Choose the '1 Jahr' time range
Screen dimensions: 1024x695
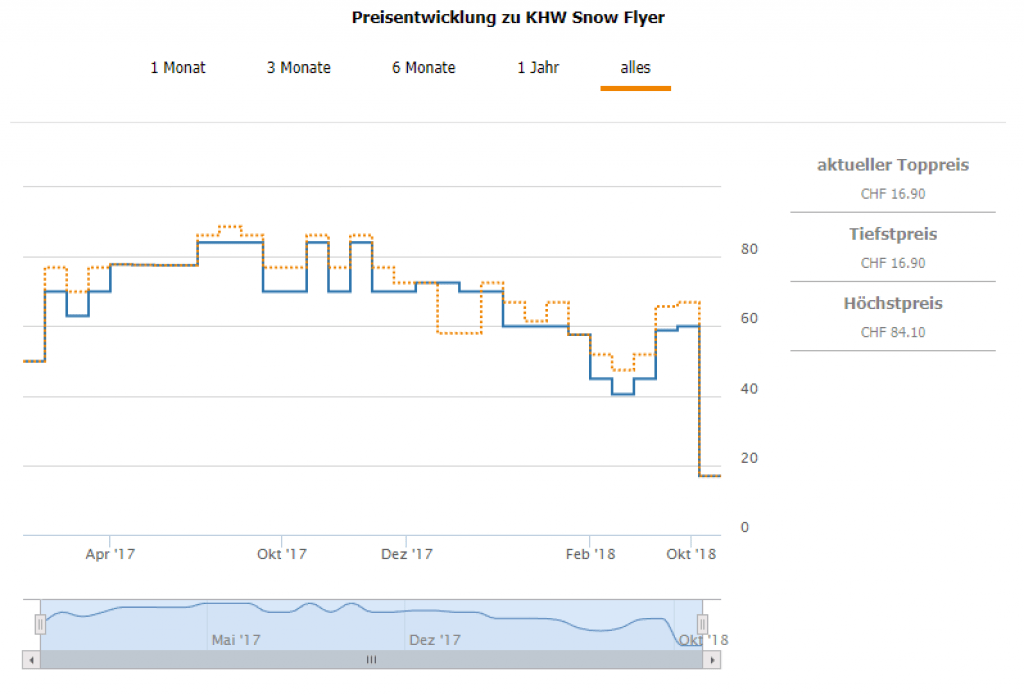[x=538, y=68]
